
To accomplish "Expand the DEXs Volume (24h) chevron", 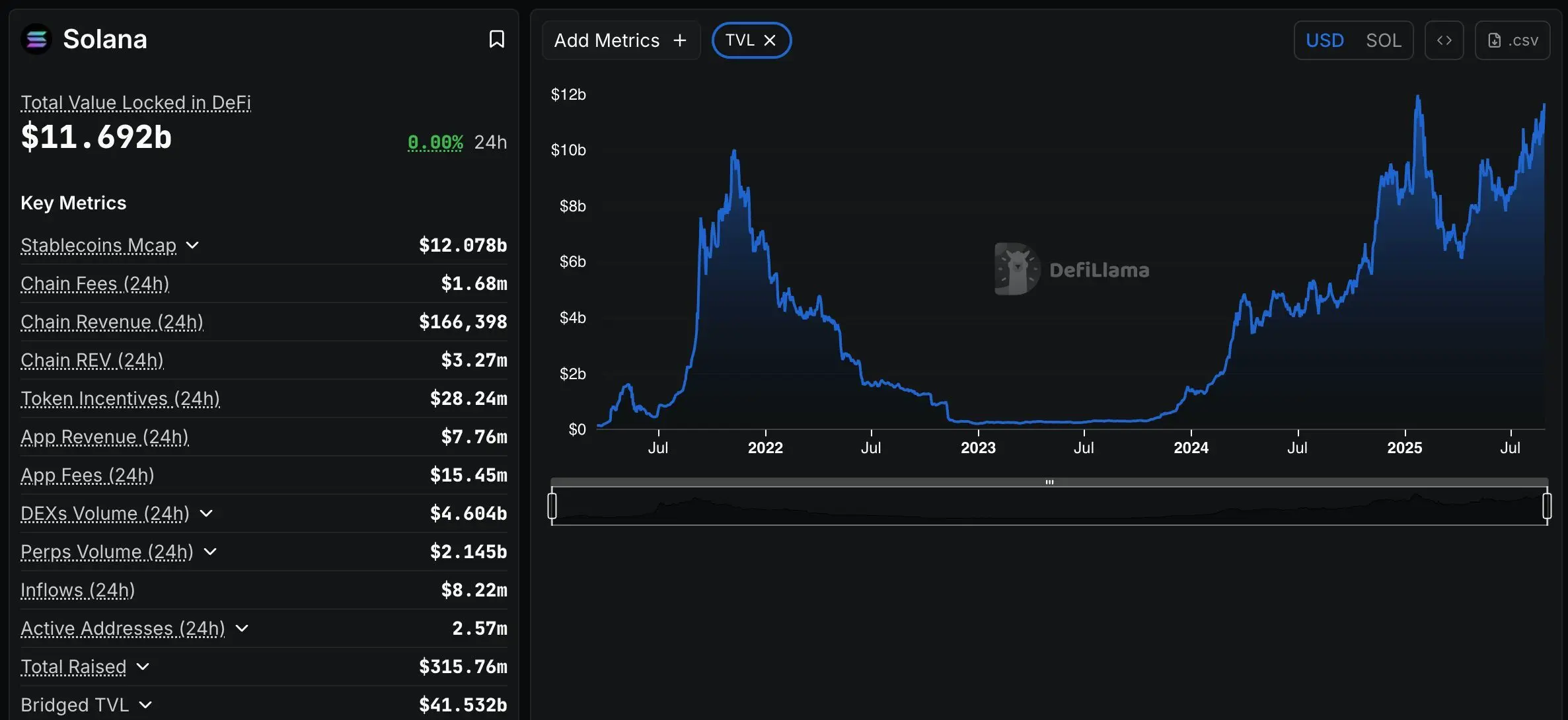I will point(206,513).
